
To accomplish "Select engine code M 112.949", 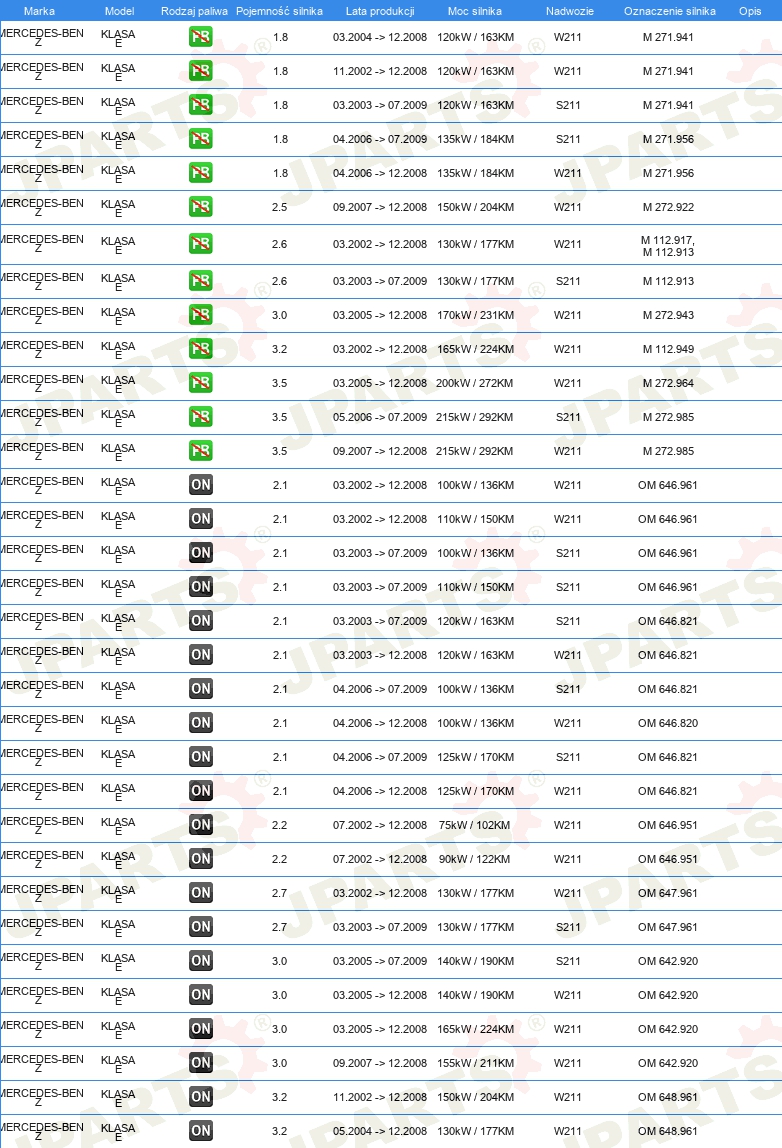I will [x=668, y=349].
